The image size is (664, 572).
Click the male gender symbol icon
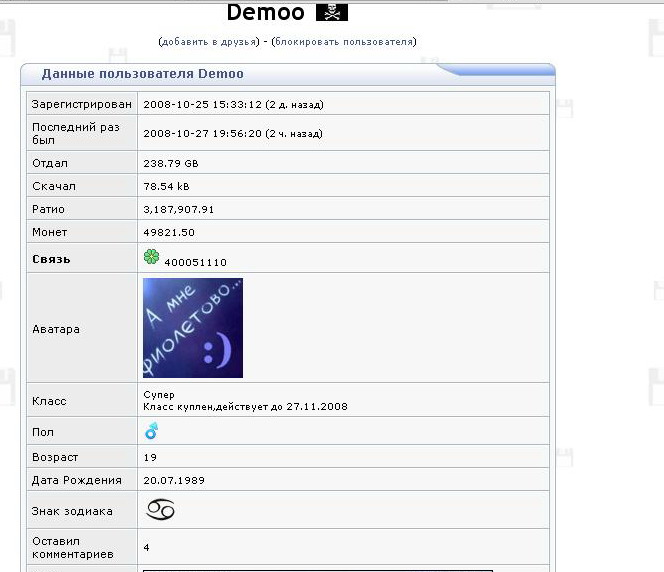click(152, 431)
